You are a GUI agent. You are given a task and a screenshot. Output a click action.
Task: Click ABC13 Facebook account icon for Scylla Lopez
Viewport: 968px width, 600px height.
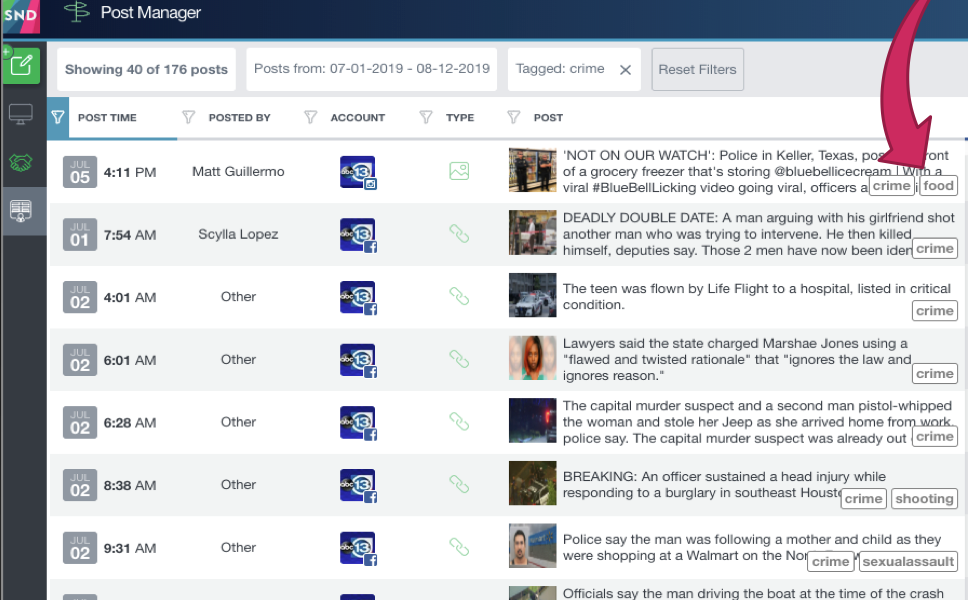coord(358,235)
